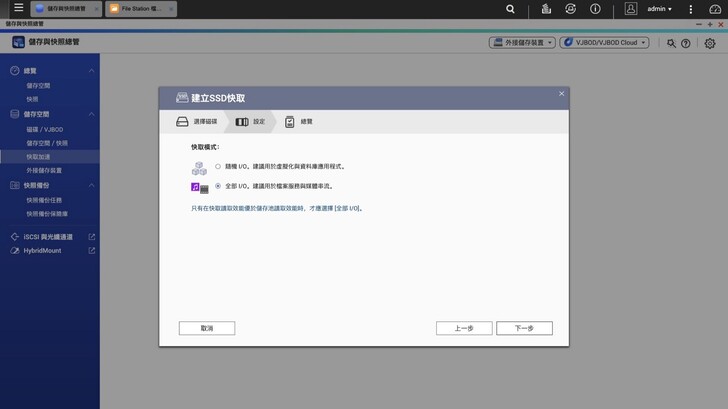Click the 下一步 button
This screenshot has width=728, height=409.
coord(524,328)
